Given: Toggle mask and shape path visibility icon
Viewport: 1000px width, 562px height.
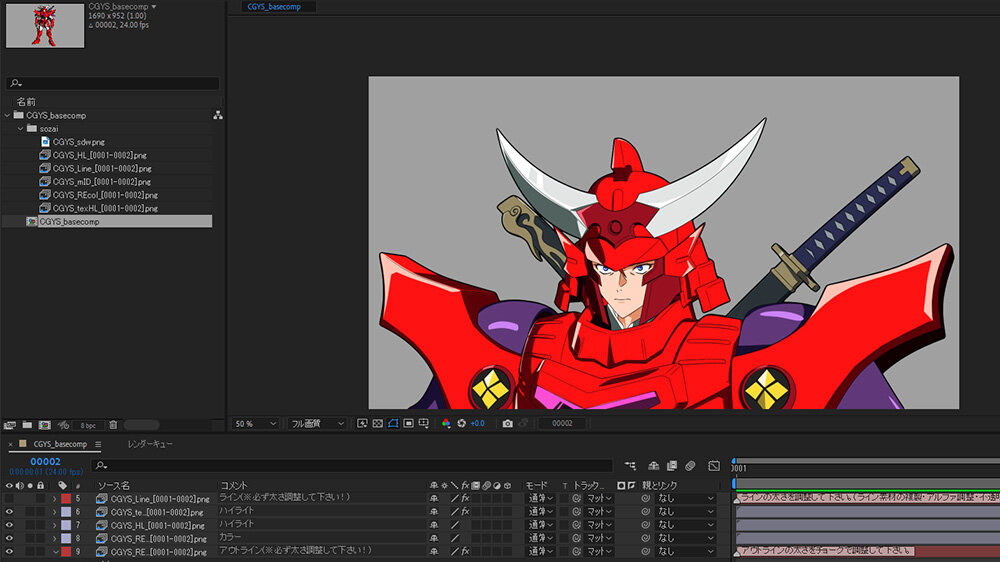Looking at the screenshot, I should coord(393,424).
